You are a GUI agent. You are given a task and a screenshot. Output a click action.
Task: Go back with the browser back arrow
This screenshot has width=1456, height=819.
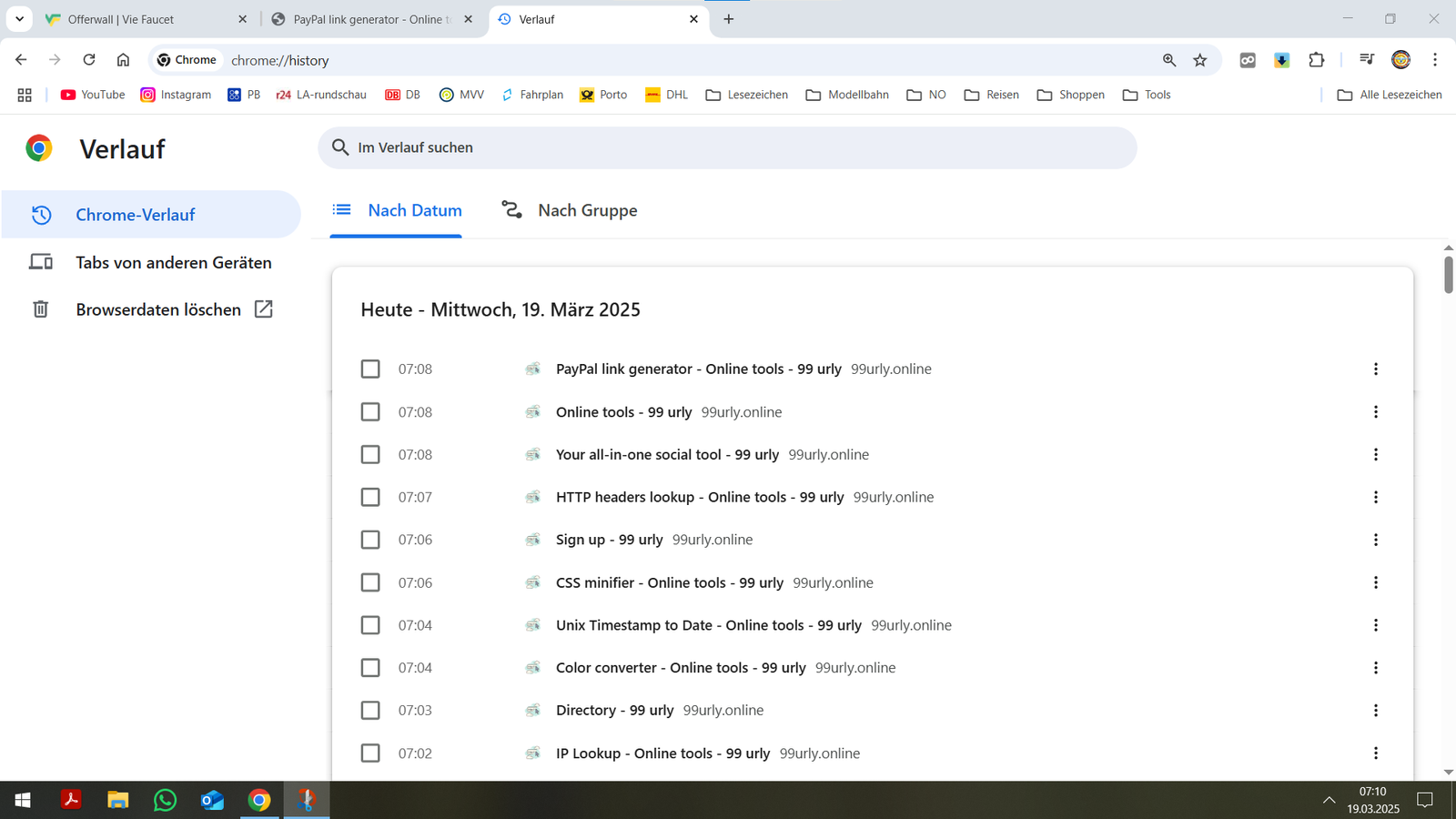click(x=21, y=60)
